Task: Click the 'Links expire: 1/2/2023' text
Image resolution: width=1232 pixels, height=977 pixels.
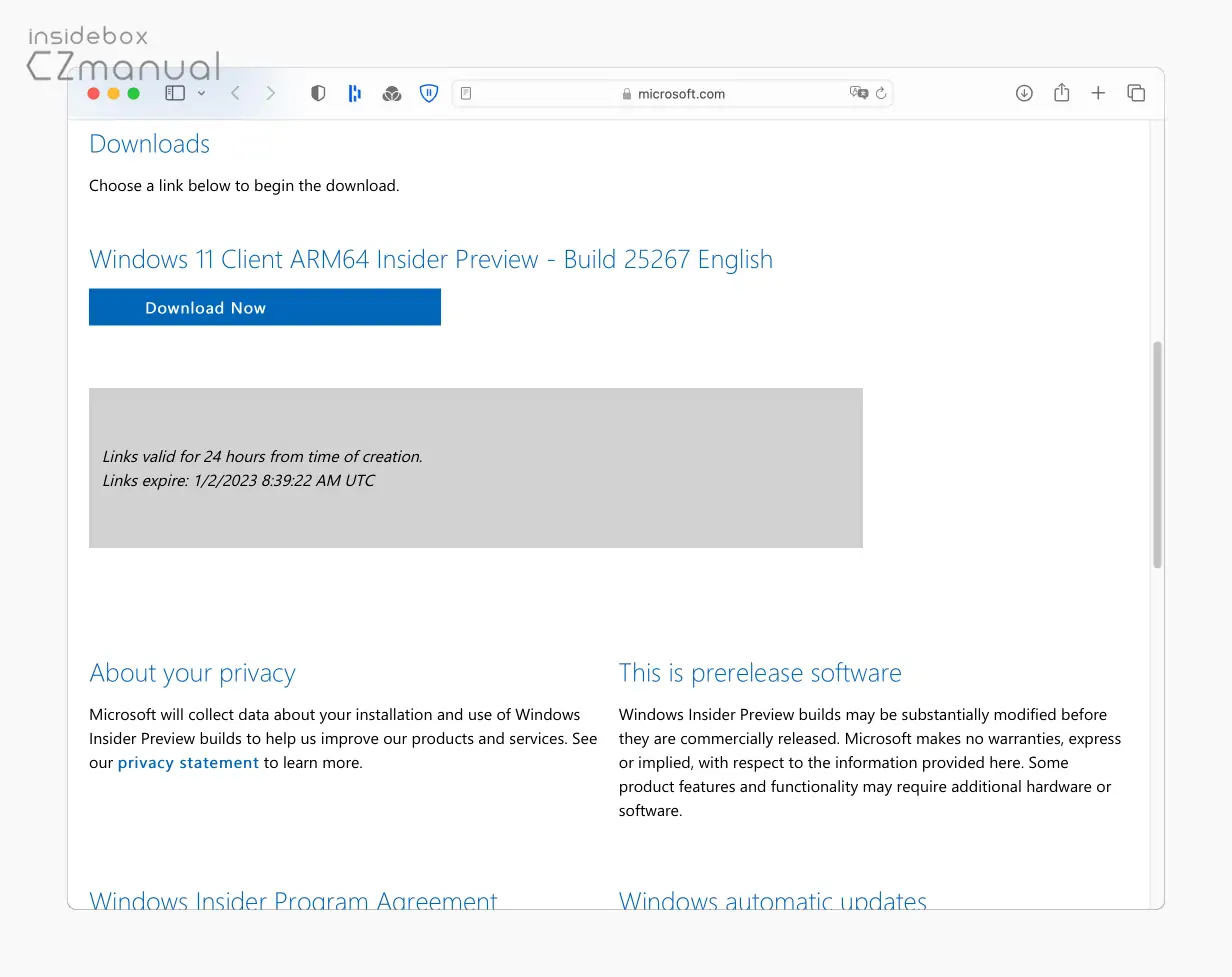Action: [238, 481]
